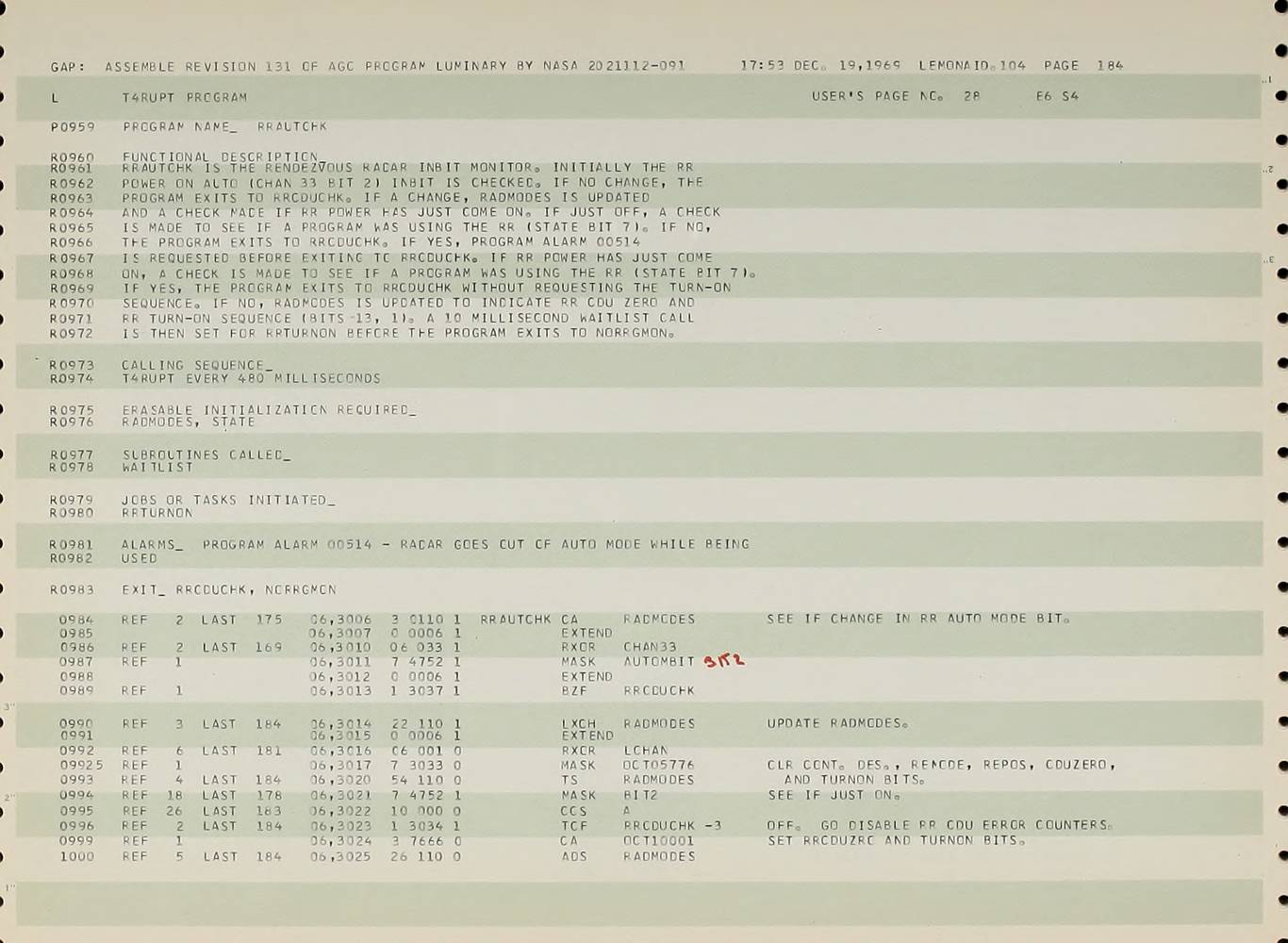The image size is (1288, 943).
Task: Click address '06,3025' on line 1000
Action: [340, 856]
